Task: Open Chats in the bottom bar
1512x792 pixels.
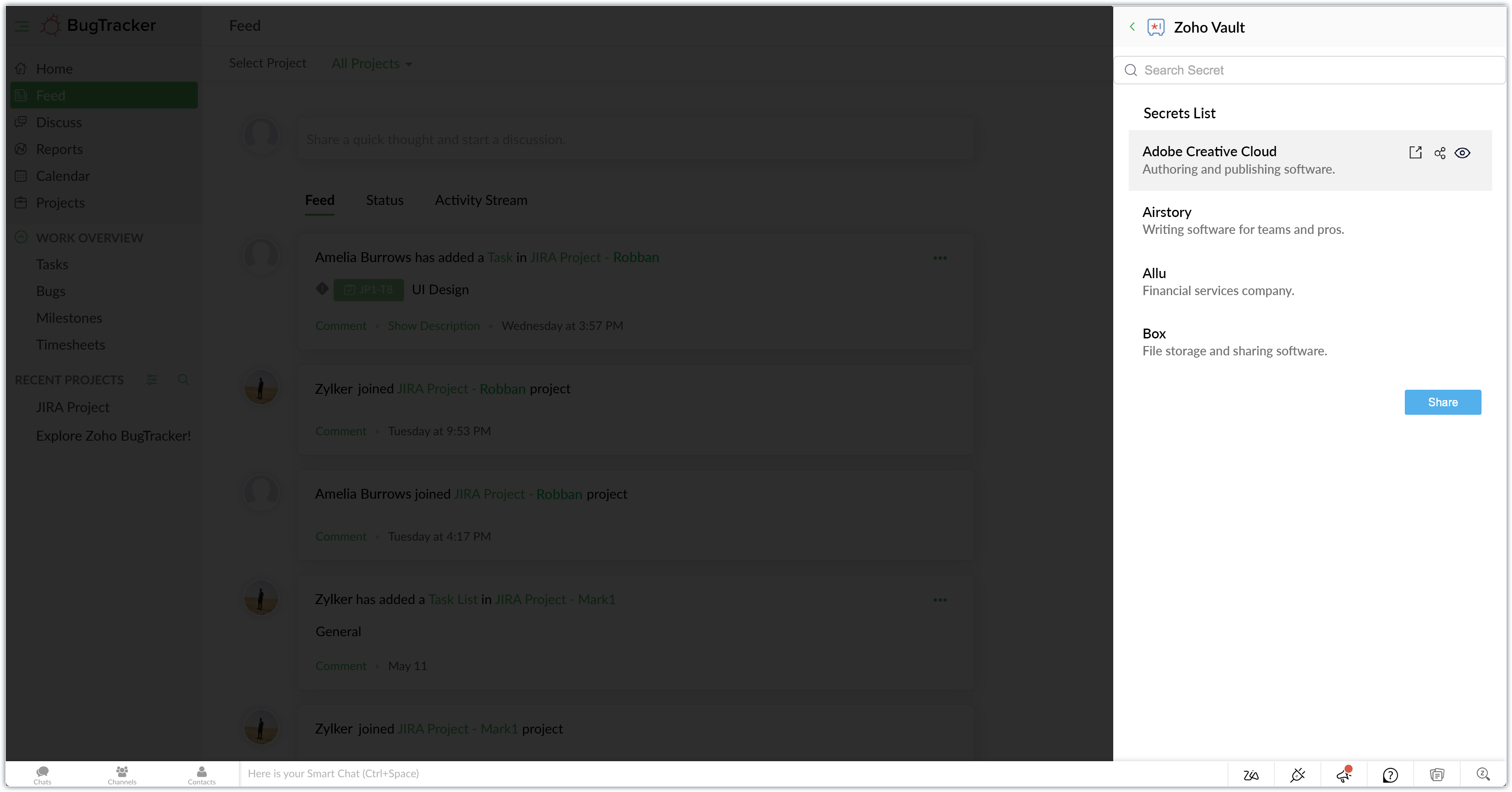Action: (x=42, y=775)
